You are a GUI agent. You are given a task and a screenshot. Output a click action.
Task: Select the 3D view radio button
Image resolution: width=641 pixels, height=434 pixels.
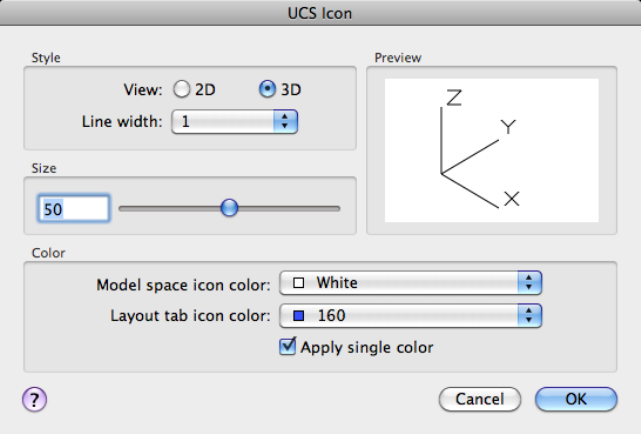267,89
